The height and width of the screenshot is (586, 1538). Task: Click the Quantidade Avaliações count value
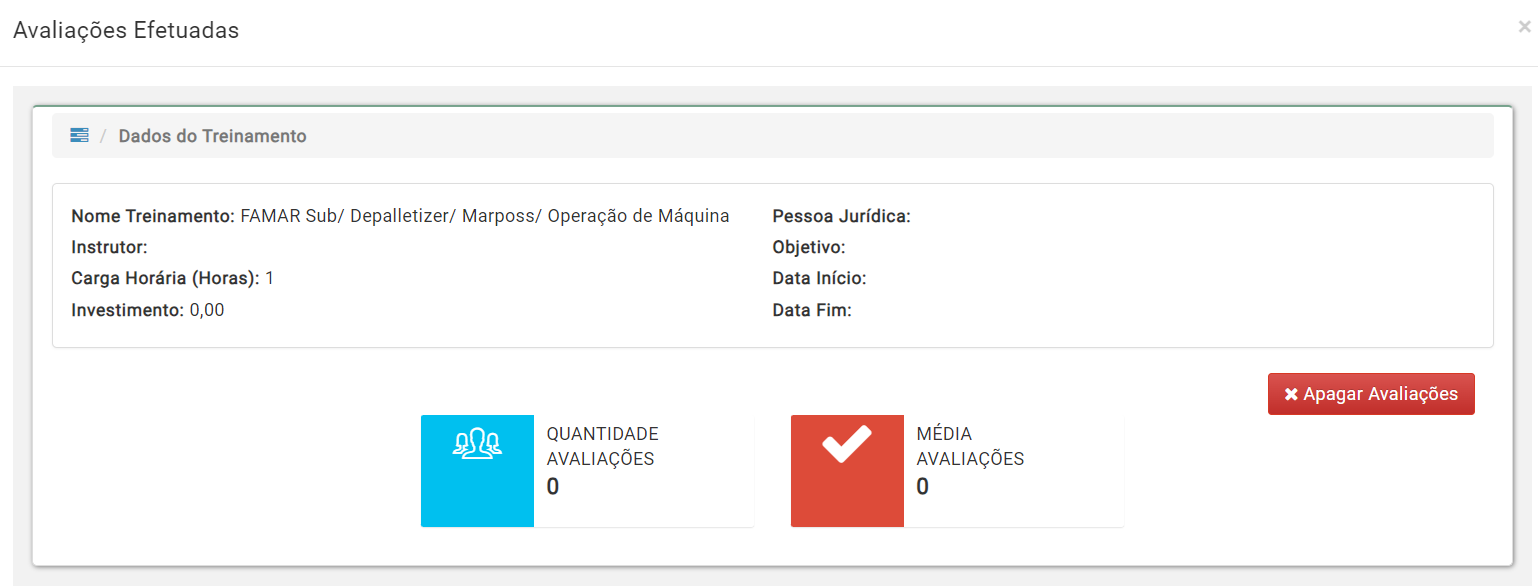[x=553, y=487]
